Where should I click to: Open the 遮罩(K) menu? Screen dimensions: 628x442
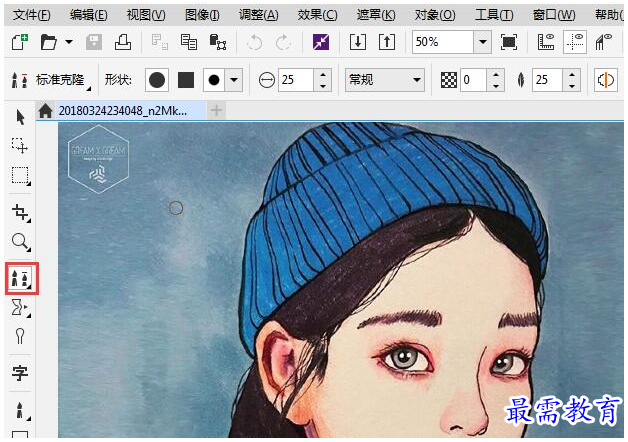tap(376, 15)
